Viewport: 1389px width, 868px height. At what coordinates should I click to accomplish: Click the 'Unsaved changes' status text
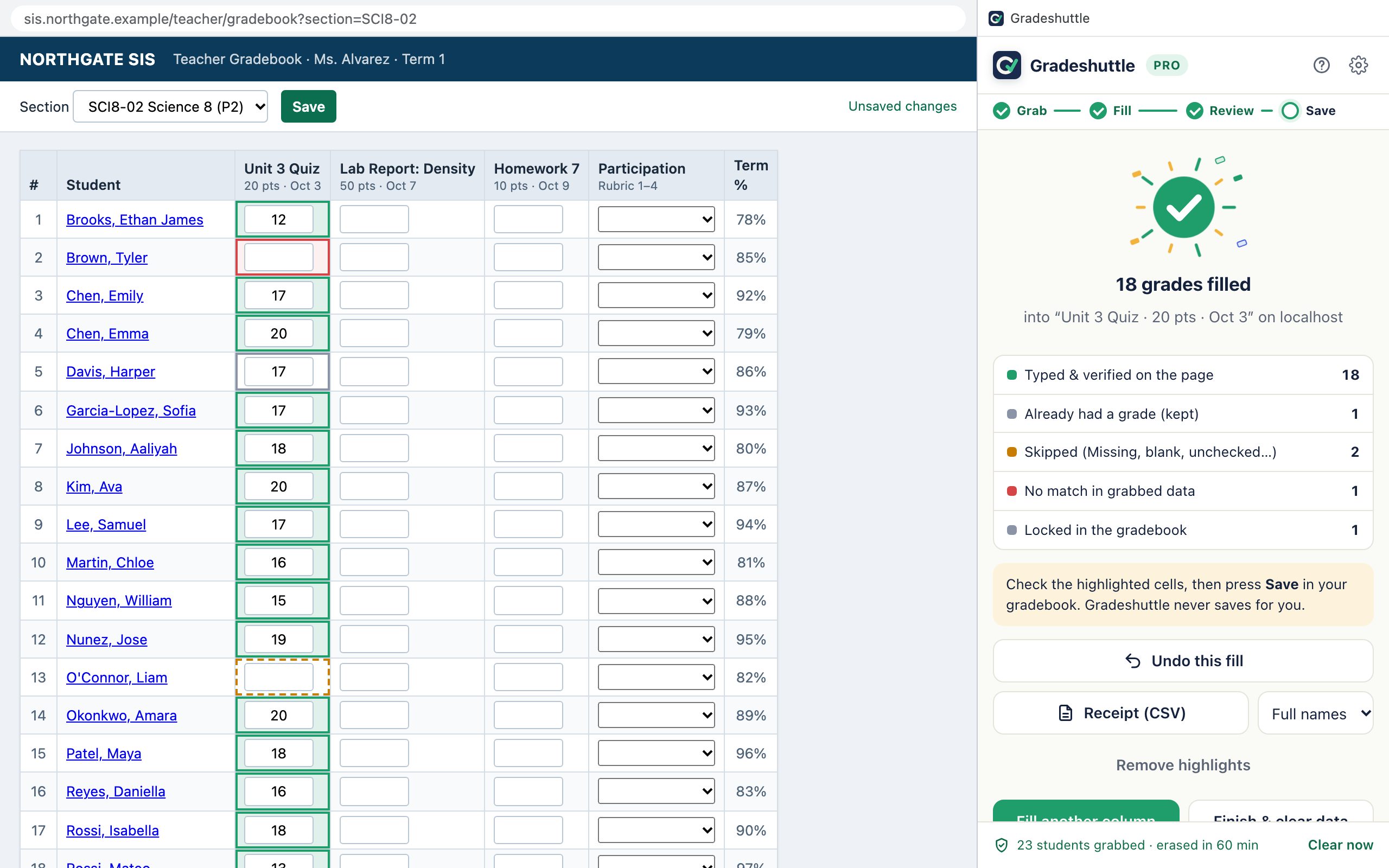(902, 106)
